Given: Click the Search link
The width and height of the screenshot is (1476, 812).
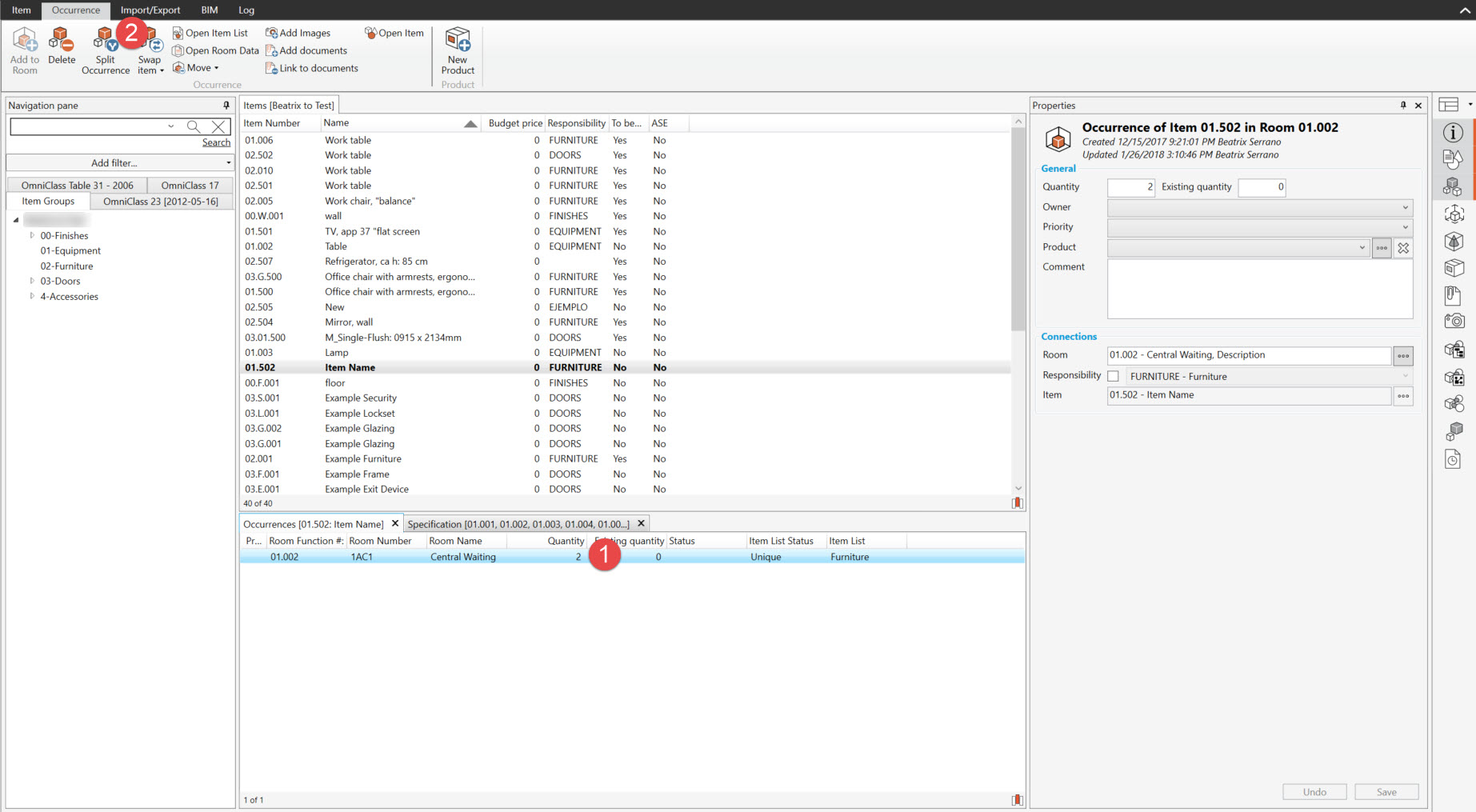Looking at the screenshot, I should click(x=216, y=142).
